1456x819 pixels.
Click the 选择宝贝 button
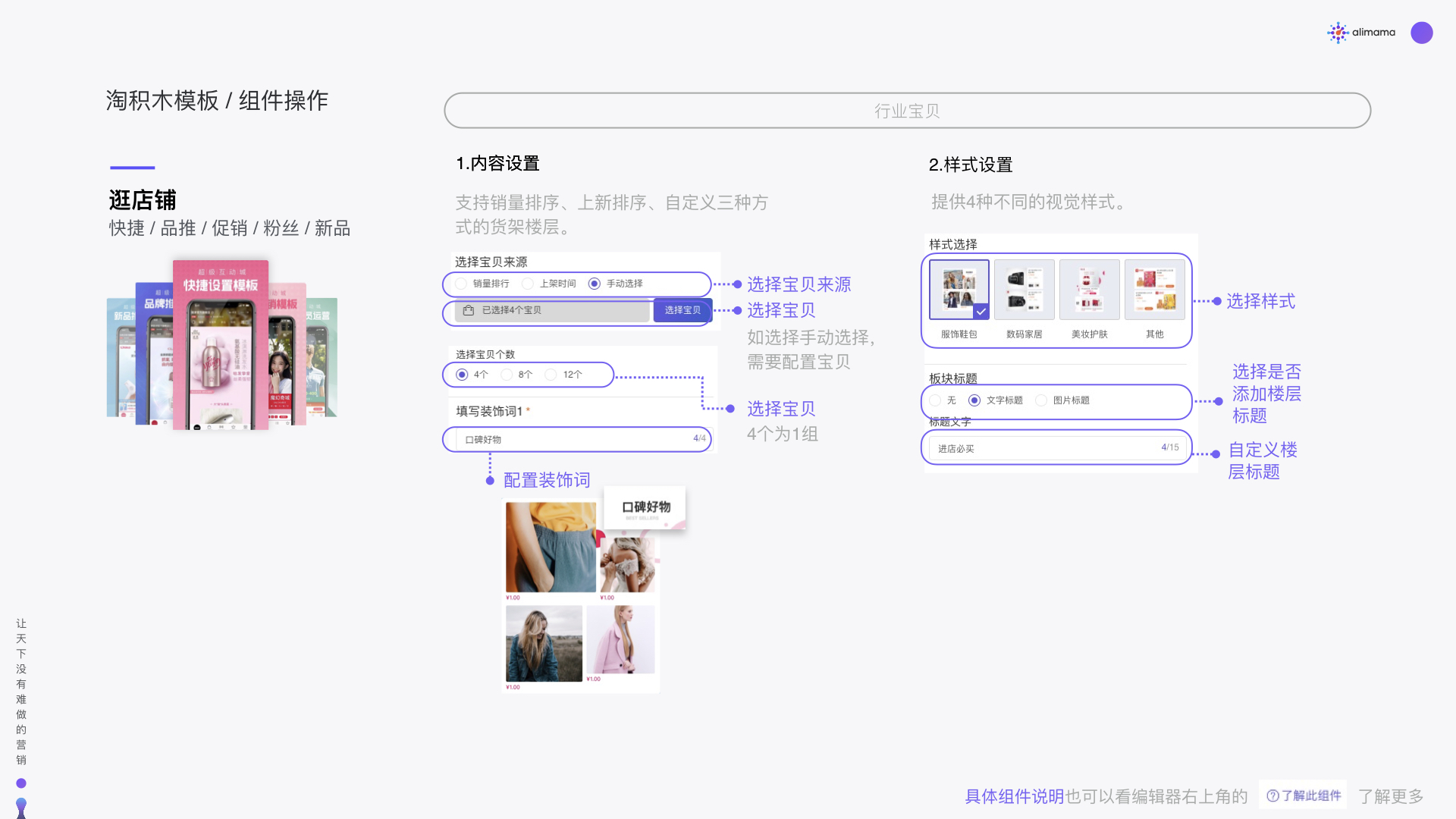click(x=681, y=311)
